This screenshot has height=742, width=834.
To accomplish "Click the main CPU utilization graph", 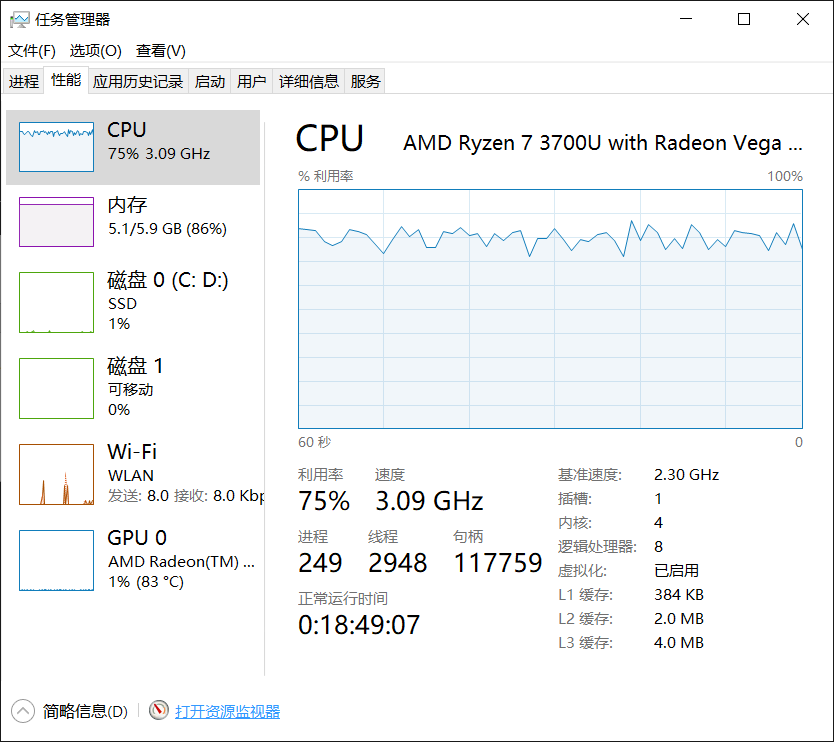I will point(550,309).
